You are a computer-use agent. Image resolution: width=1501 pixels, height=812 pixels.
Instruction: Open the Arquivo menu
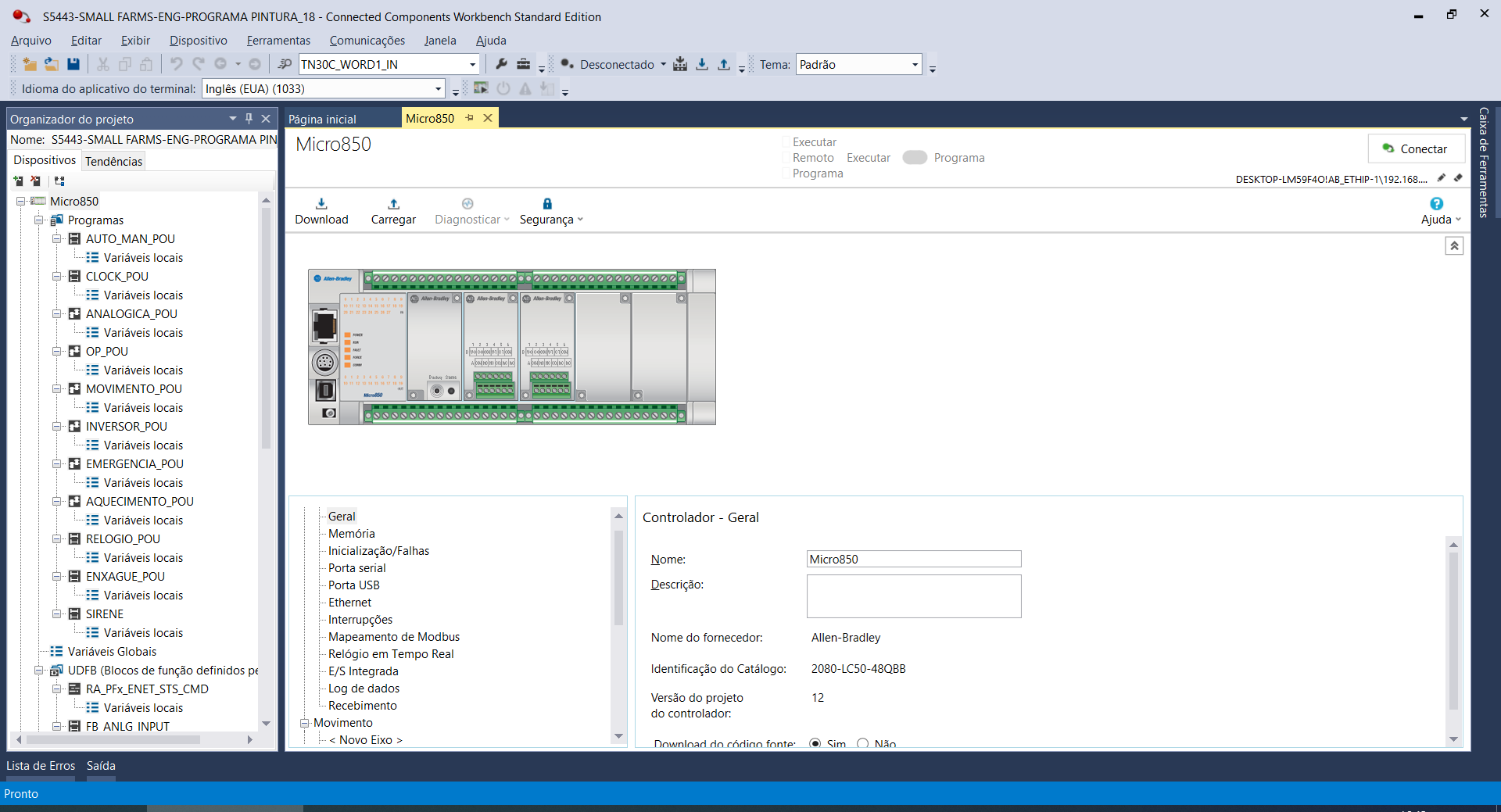[31, 41]
